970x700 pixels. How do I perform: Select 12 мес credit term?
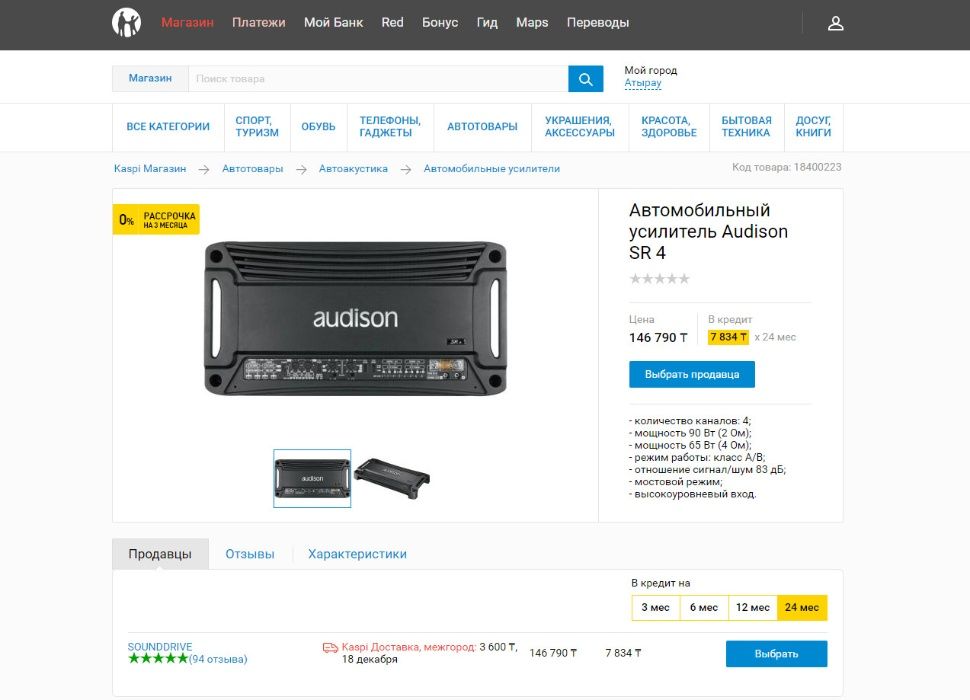coord(753,608)
